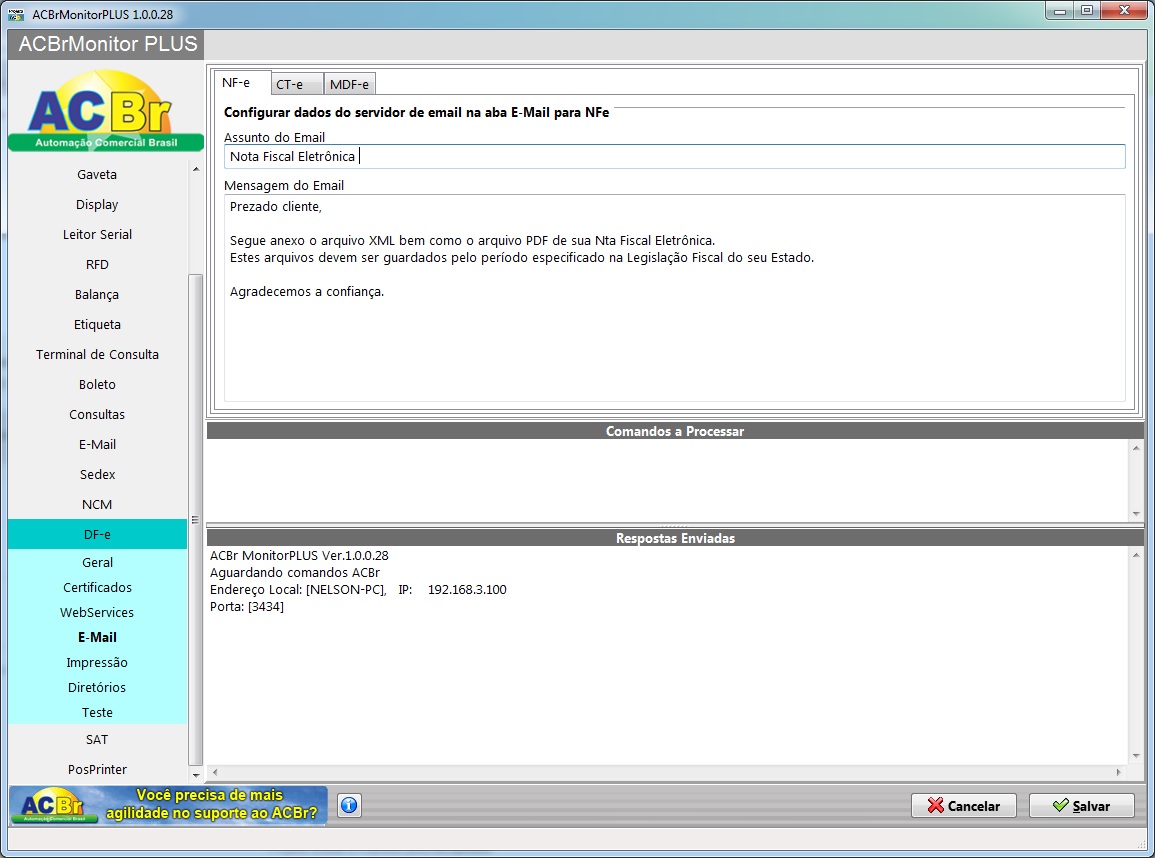Select Terminal de Consulta in sidebar
Image resolution: width=1155 pixels, height=858 pixels.
click(x=97, y=354)
